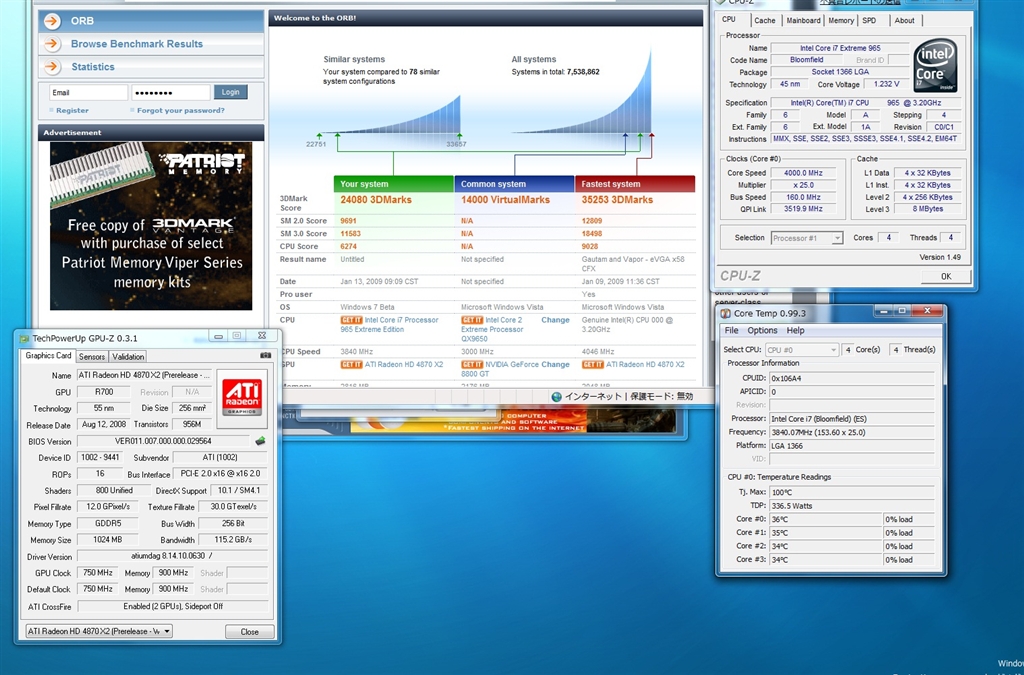Click the Intel Core i7 logo in CPU-Z

click(936, 65)
